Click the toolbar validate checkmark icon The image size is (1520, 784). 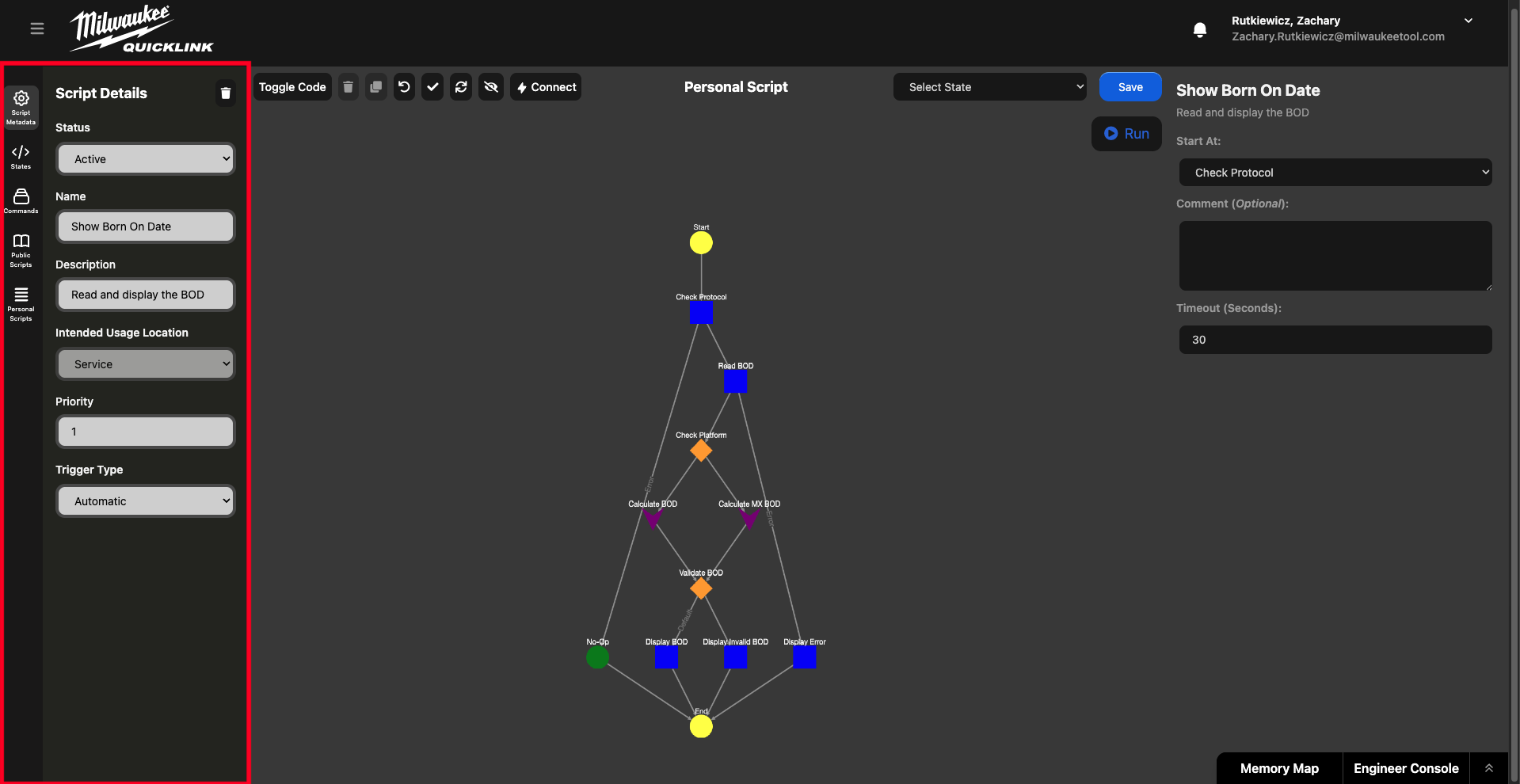pyautogui.click(x=432, y=87)
